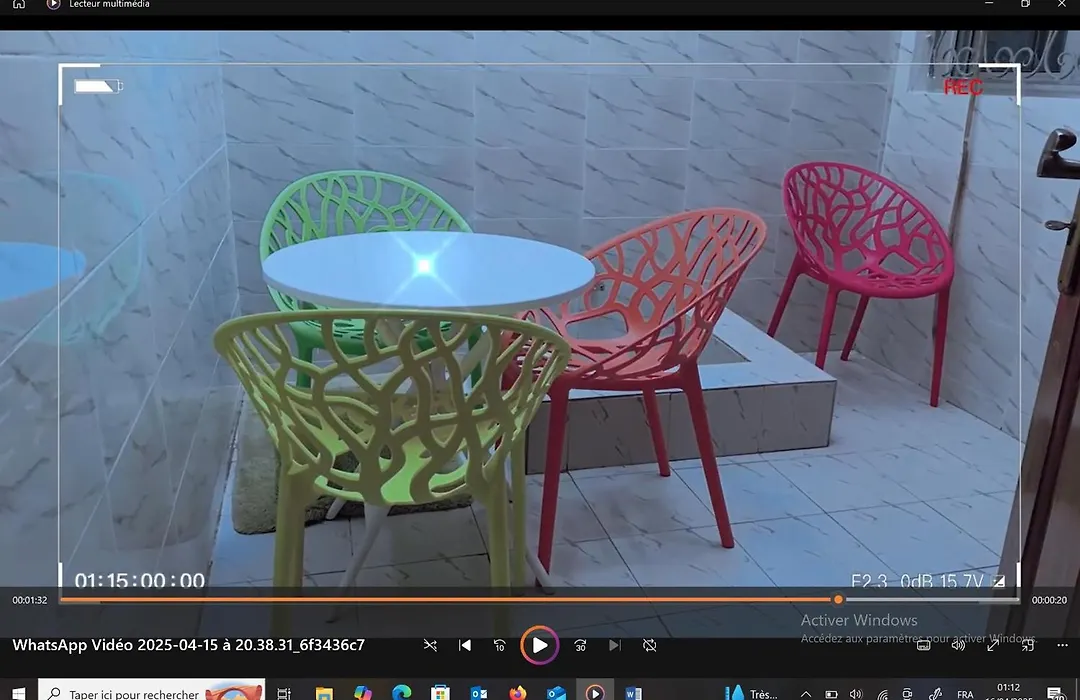
Task: Go to media player home
Action: [19, 4]
